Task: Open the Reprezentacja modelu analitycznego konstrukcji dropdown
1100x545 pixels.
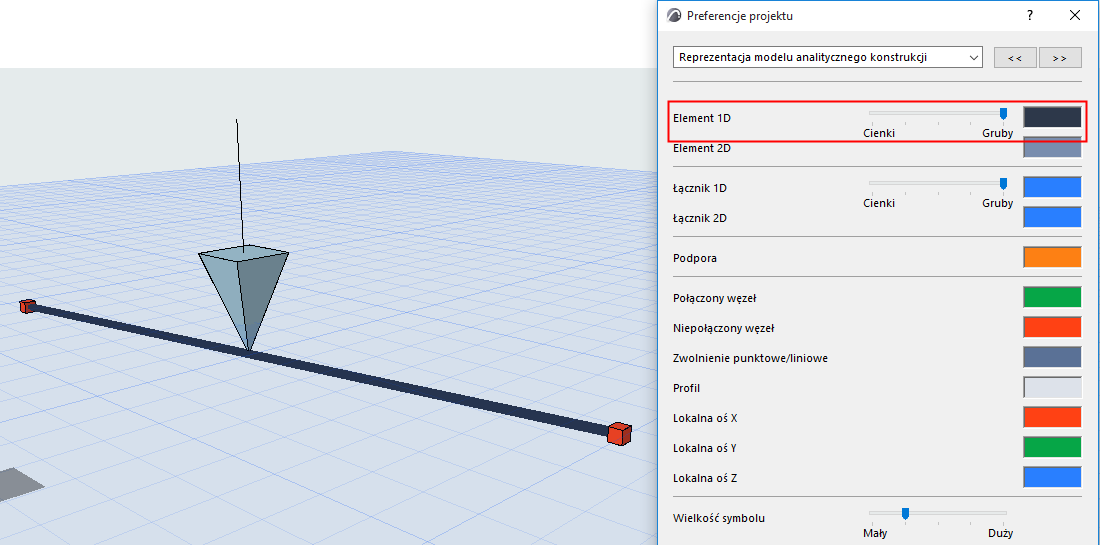Action: coord(827,58)
